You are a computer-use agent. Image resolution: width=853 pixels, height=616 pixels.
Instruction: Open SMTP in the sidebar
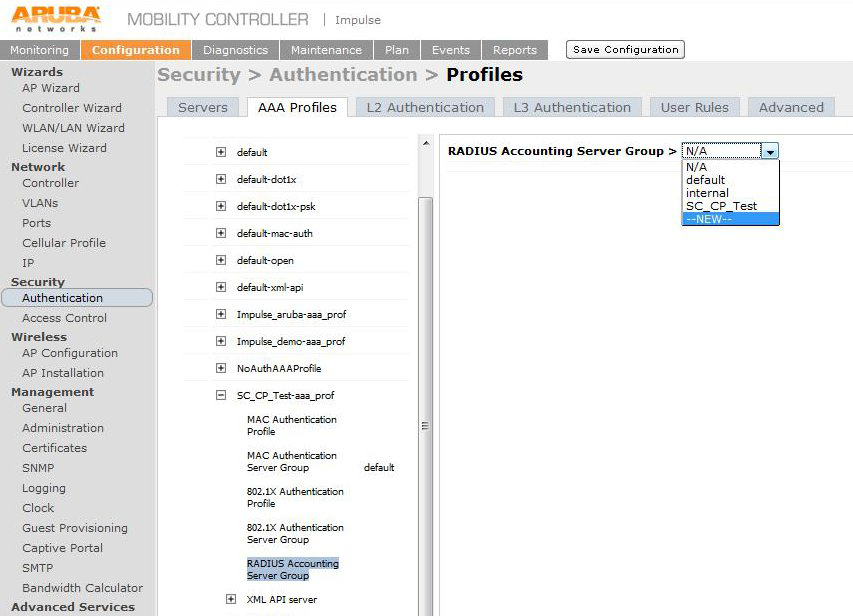coord(38,568)
